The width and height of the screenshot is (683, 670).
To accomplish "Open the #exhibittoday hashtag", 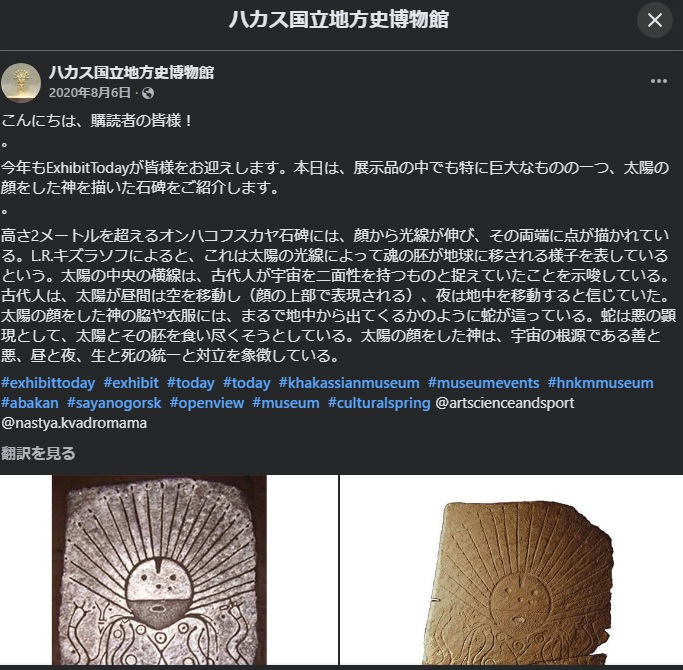I will pos(48,383).
